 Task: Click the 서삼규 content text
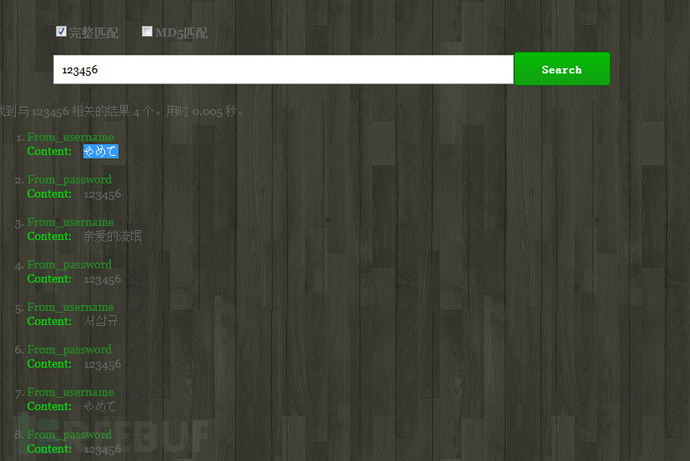[101, 321]
